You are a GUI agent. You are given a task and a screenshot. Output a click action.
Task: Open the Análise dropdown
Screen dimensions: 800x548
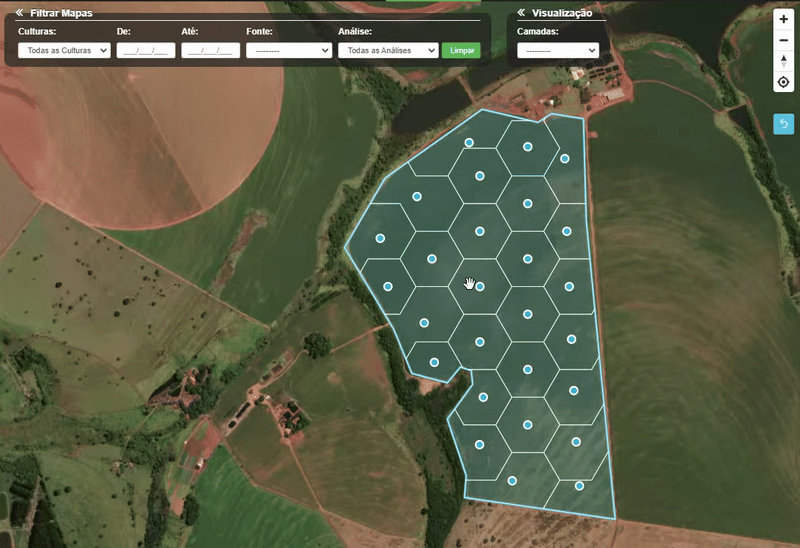(x=388, y=50)
